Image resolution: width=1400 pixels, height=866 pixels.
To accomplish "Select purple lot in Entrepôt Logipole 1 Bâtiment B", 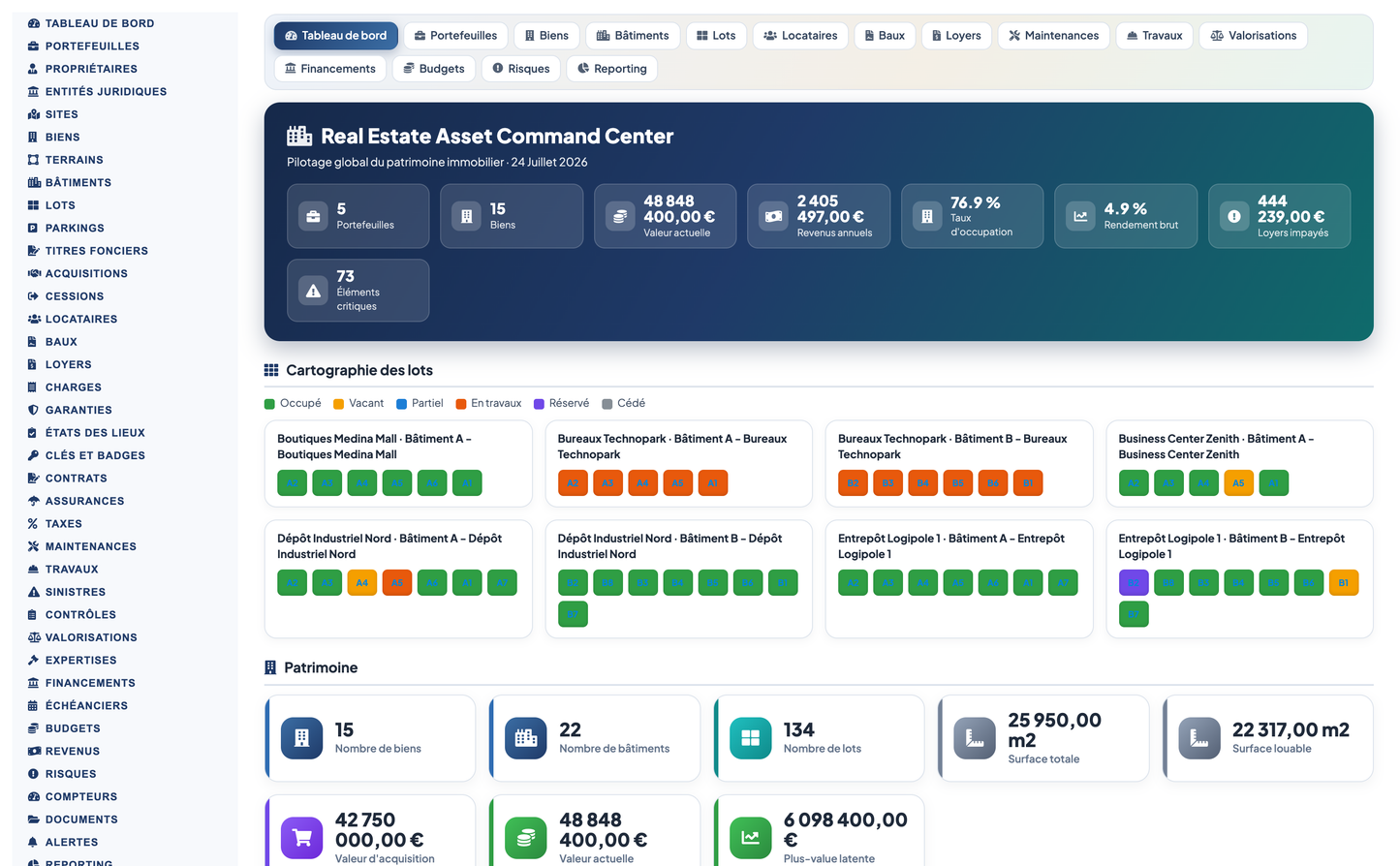I will pyautogui.click(x=1134, y=582).
